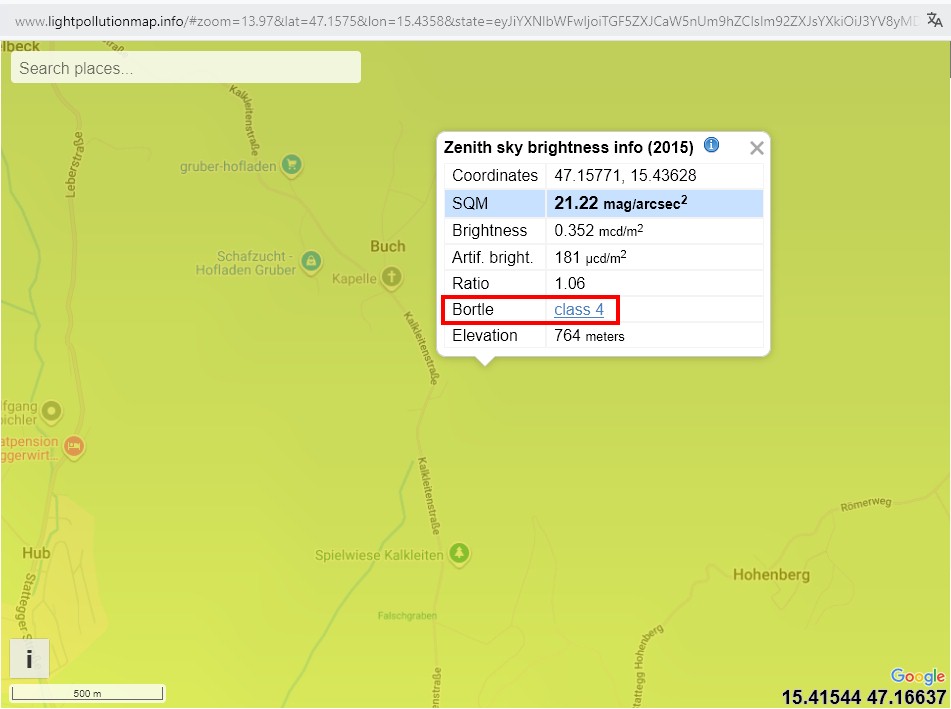Open the Spielwiese Kalkleiten park marker
Viewport: 951px width, 709px height.
point(459,554)
